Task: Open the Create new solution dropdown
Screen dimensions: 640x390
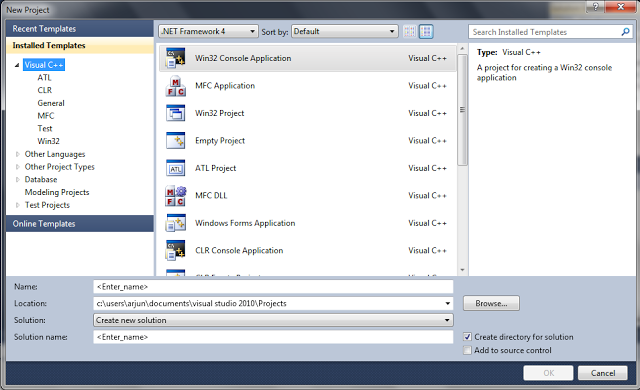Action: [273, 320]
